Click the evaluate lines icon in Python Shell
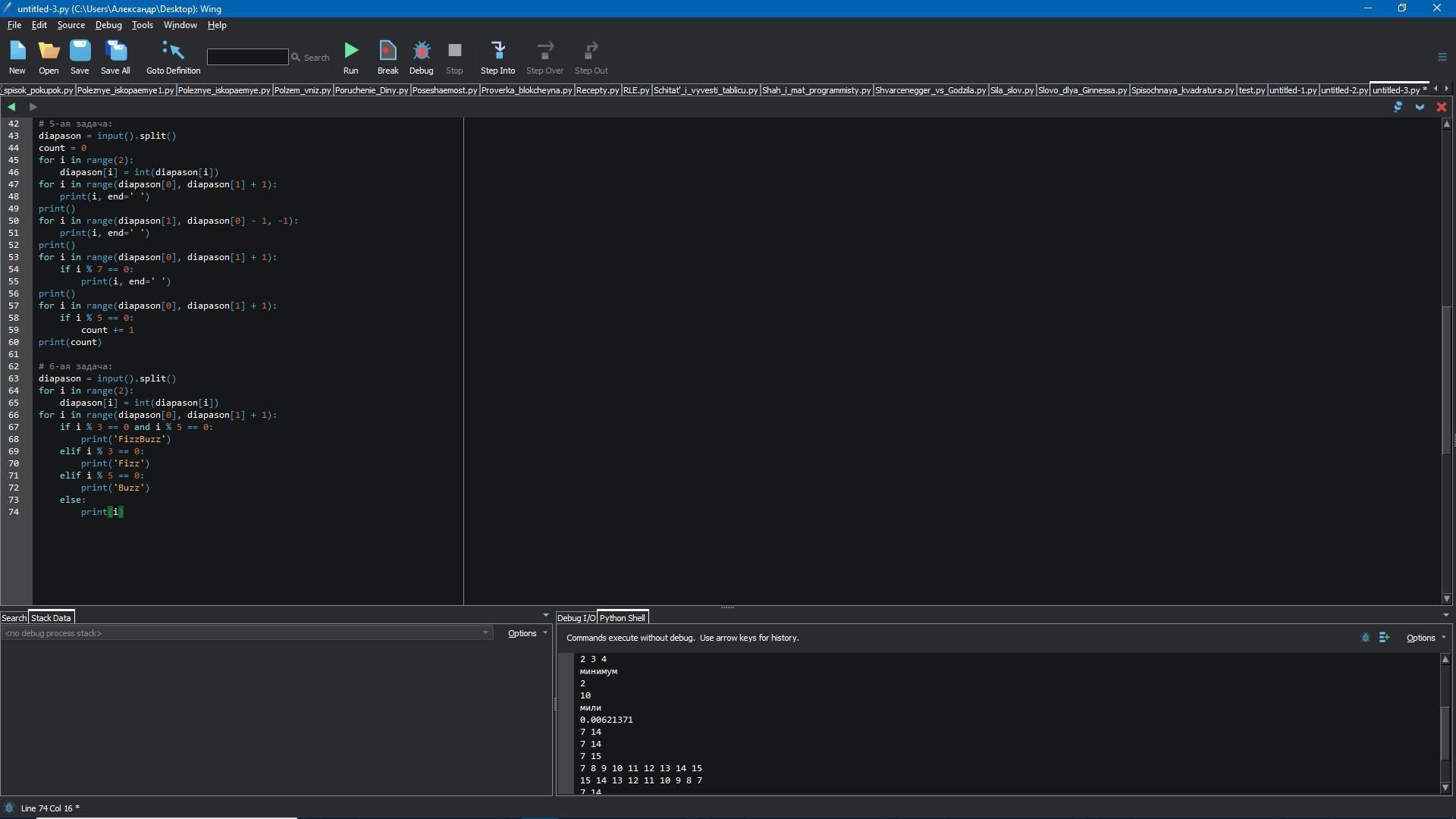Screen dimensions: 1456x819 pos(1384,638)
